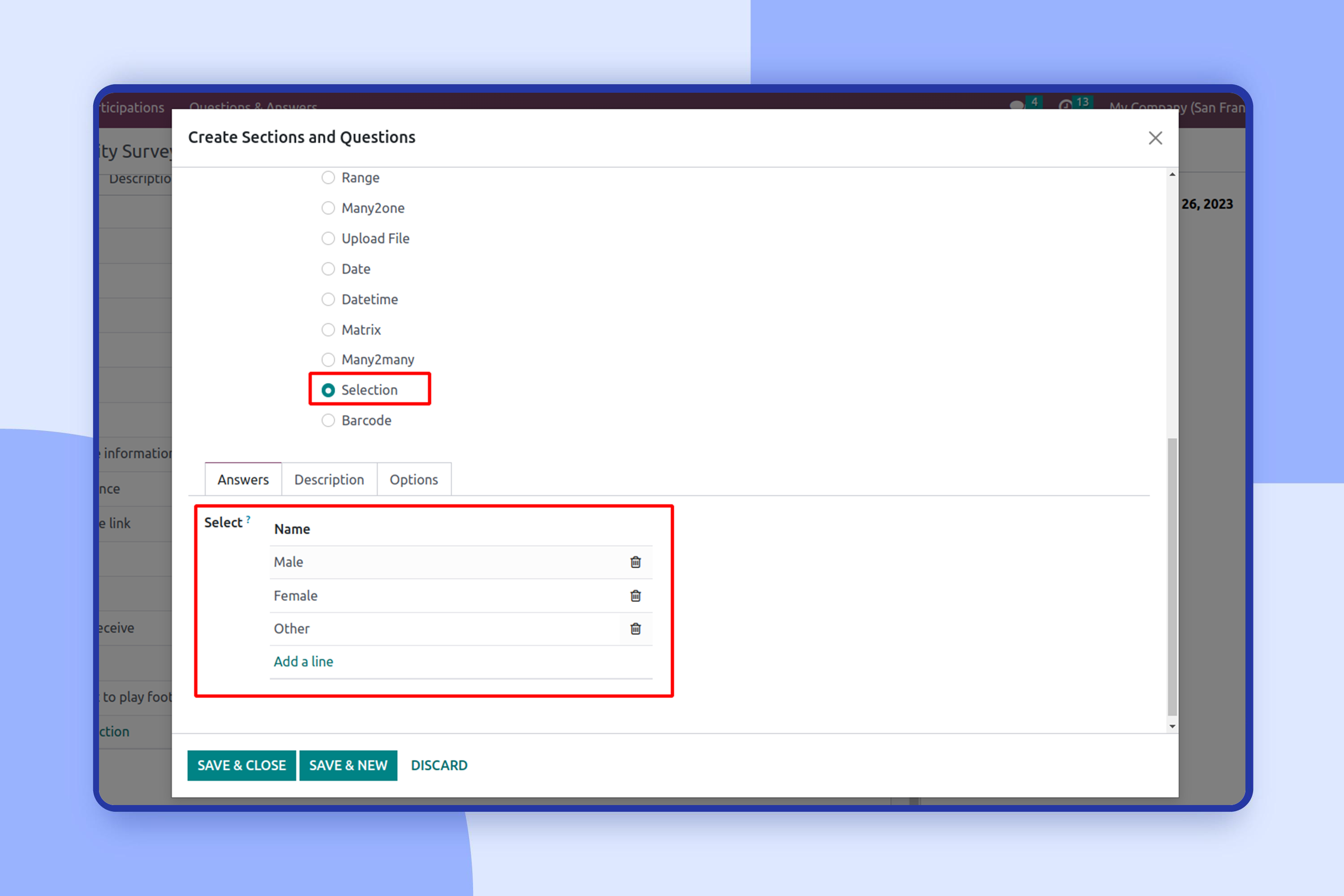
Task: Click the dialog vertical scrollbar thumb
Action: coord(1172,577)
